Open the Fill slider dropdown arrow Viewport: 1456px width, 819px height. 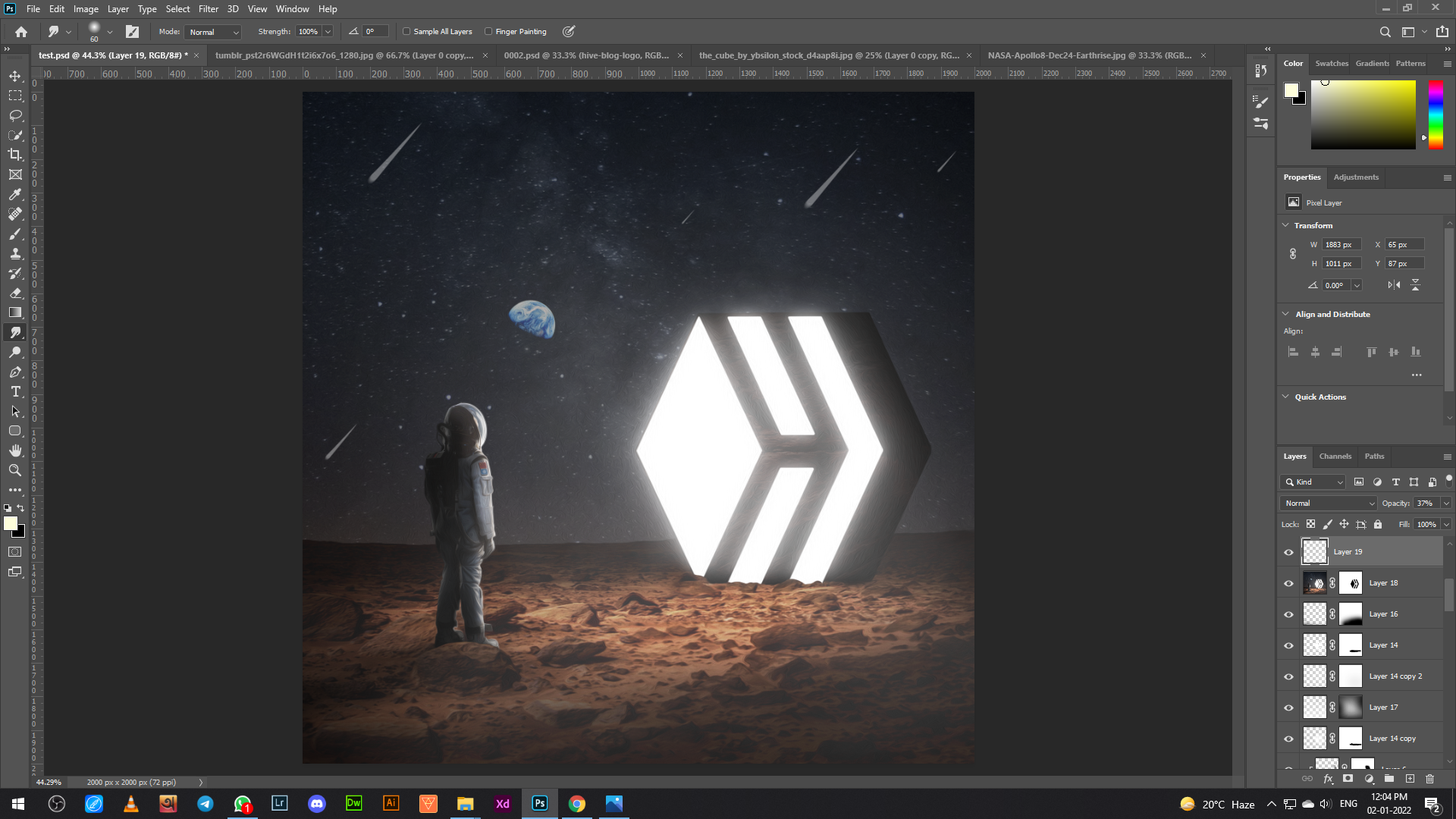[1446, 524]
